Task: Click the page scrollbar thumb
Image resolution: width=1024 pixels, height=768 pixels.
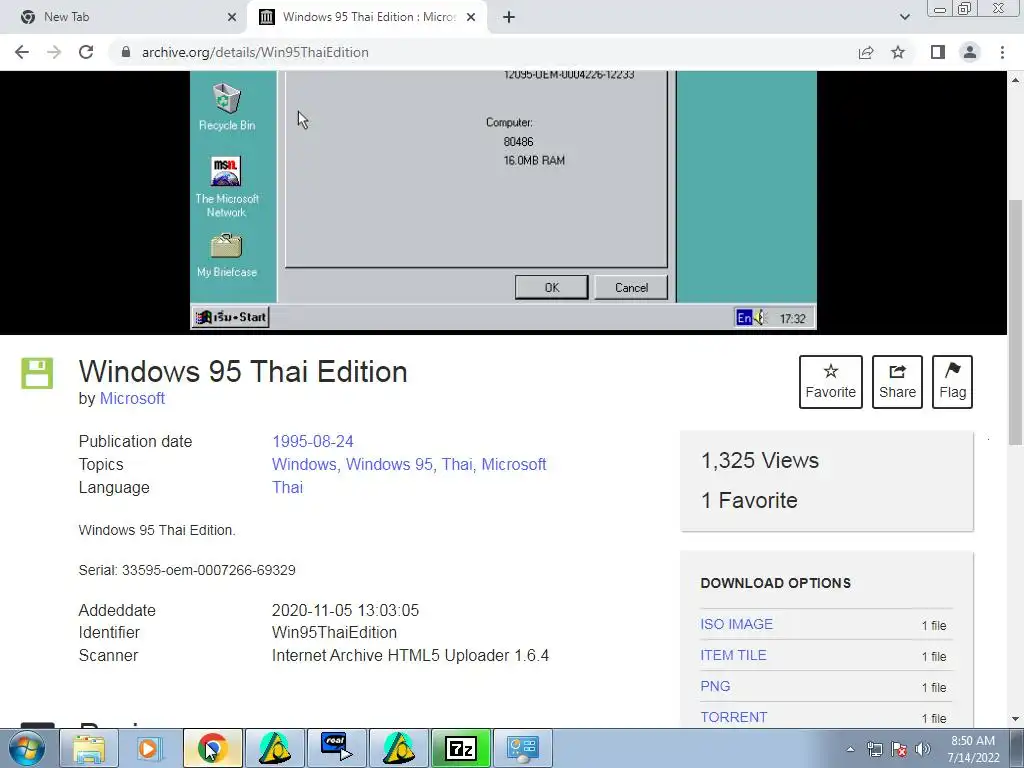Action: pos(1015,322)
